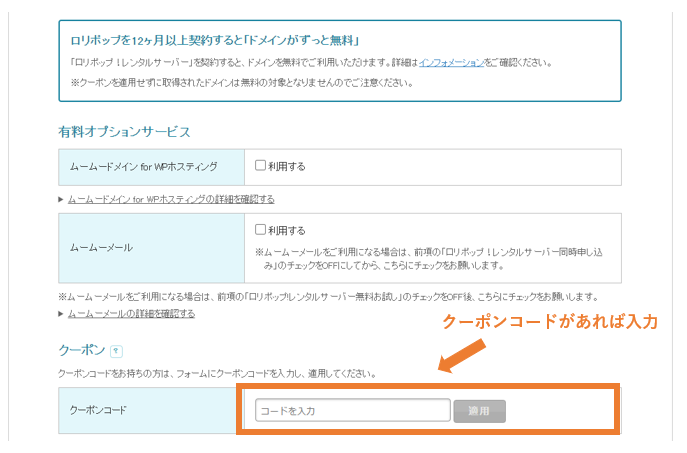
Task: Check the ムームーメール 利用する checkbox
Action: [x=260, y=229]
